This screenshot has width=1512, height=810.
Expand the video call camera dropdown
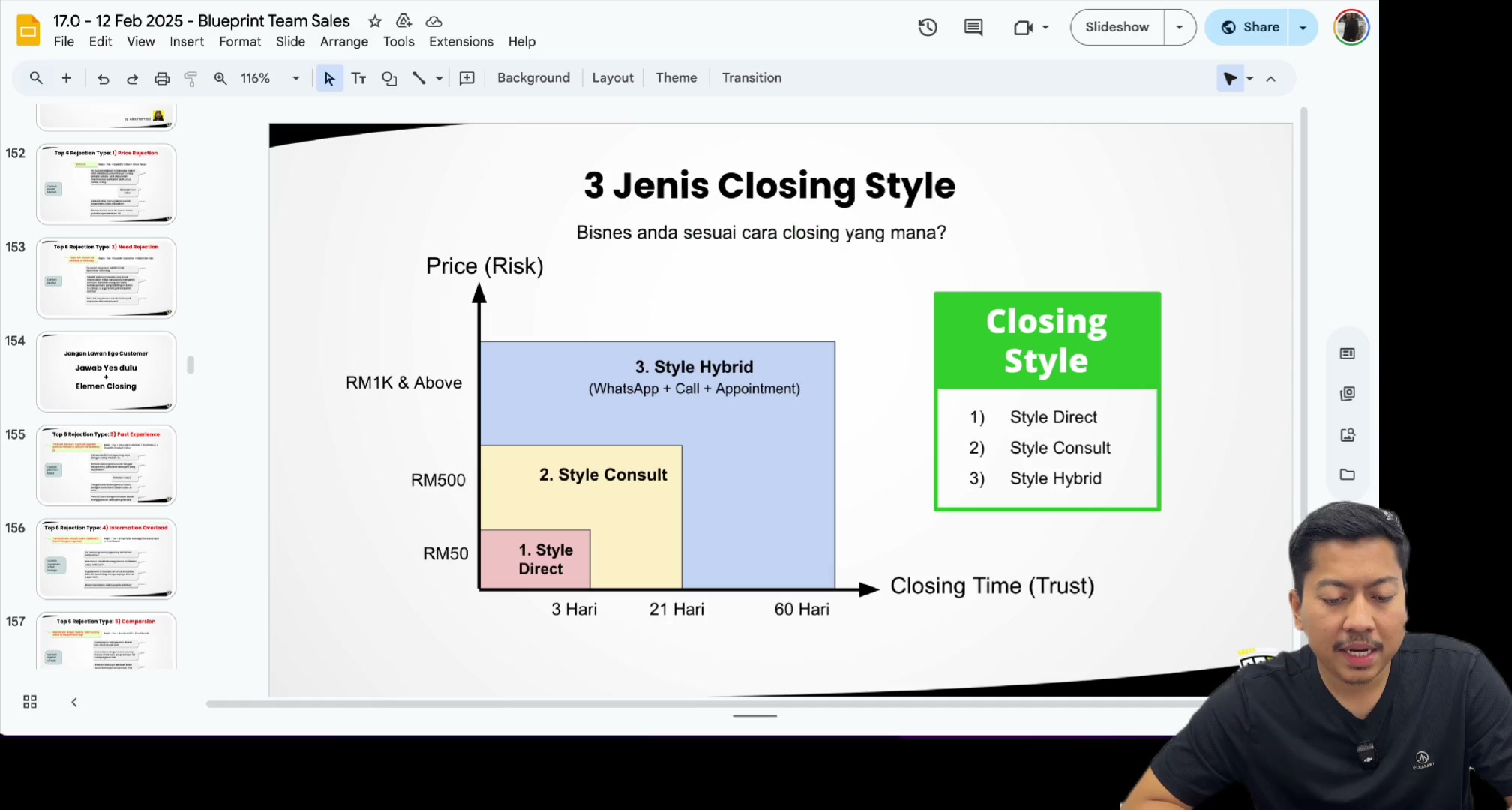point(1045,28)
